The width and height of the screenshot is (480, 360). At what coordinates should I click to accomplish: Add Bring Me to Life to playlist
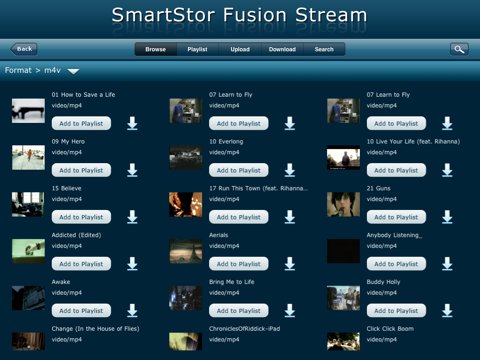click(239, 311)
